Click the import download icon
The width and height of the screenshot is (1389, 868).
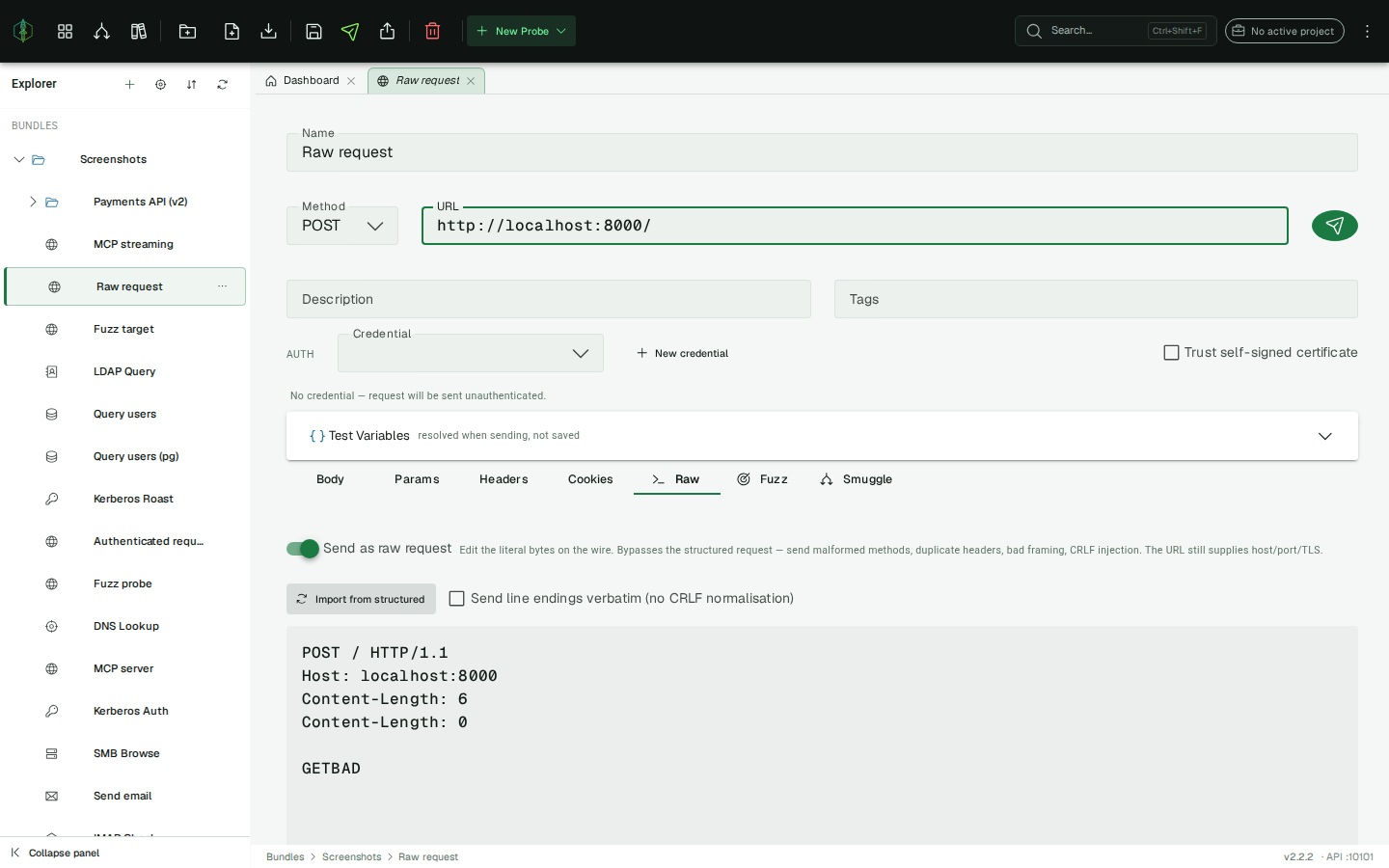pyautogui.click(x=268, y=31)
